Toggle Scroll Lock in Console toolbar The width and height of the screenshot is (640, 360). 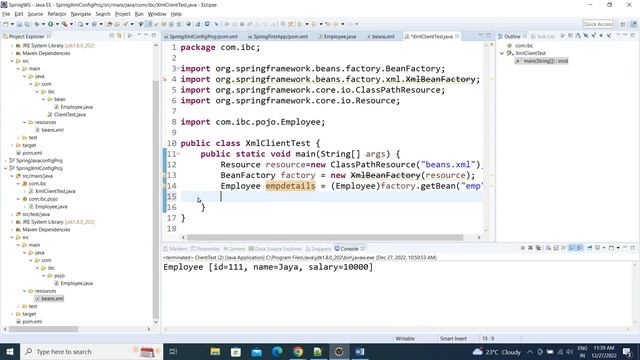556,248
